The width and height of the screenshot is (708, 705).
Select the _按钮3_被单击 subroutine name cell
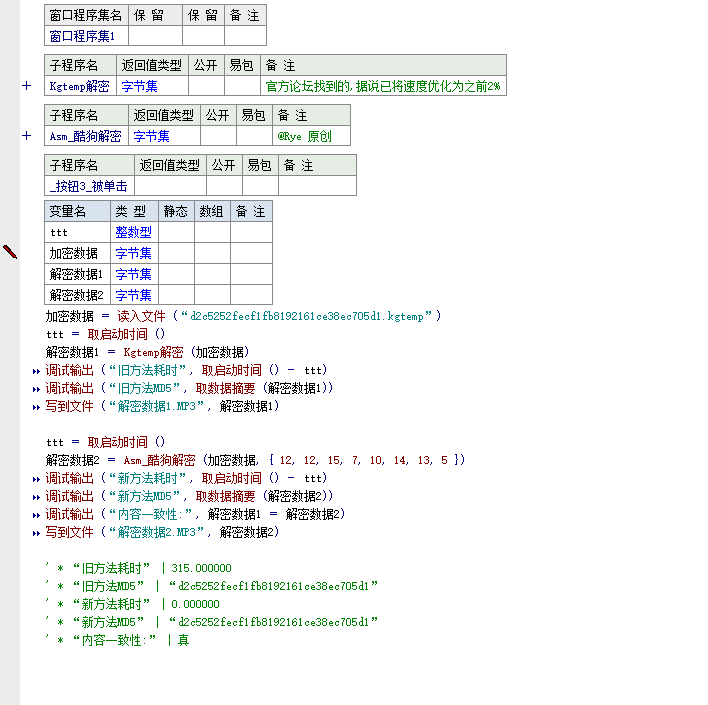click(x=89, y=186)
